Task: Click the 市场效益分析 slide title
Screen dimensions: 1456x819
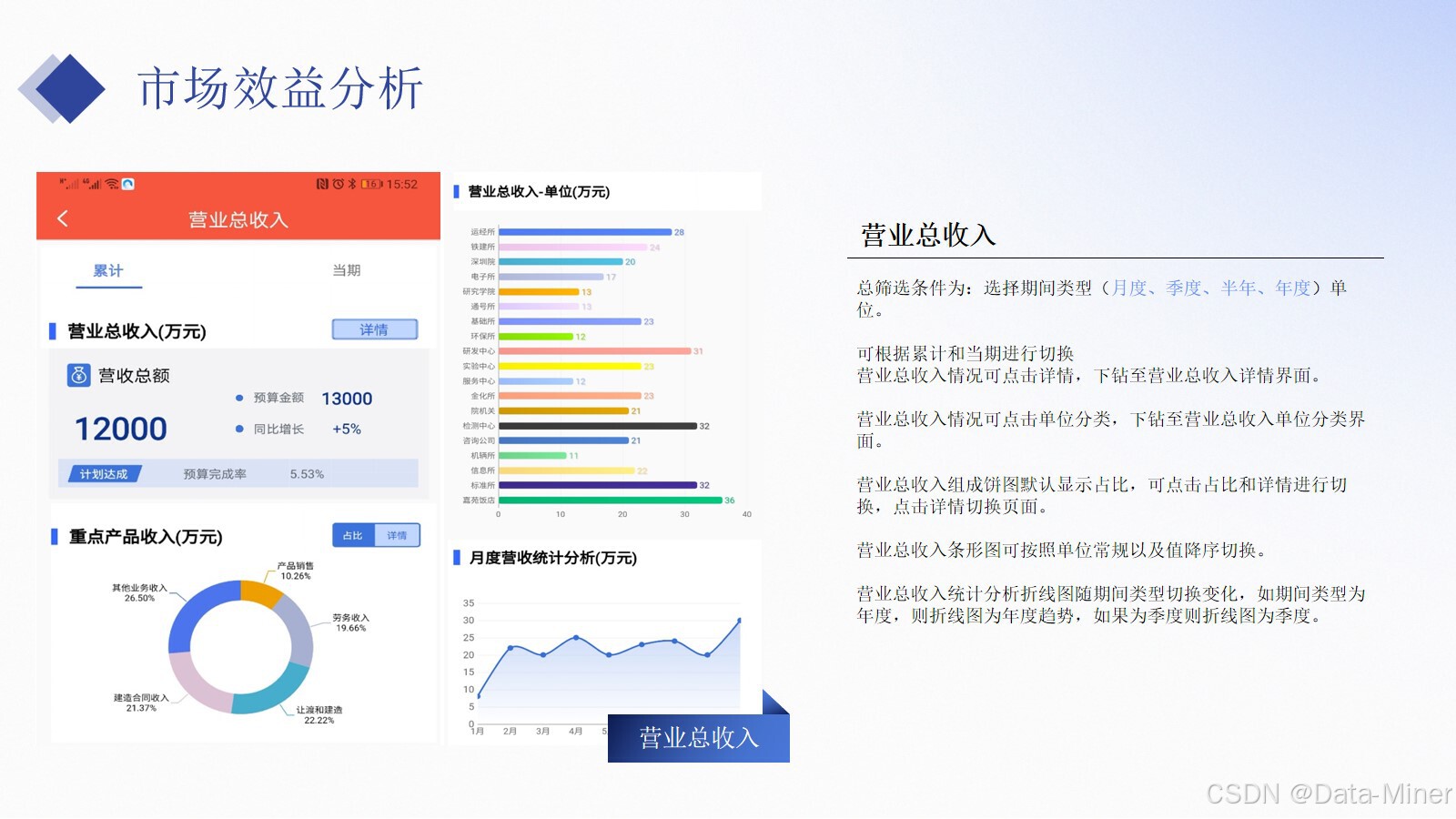Action: pyautogui.click(x=280, y=88)
